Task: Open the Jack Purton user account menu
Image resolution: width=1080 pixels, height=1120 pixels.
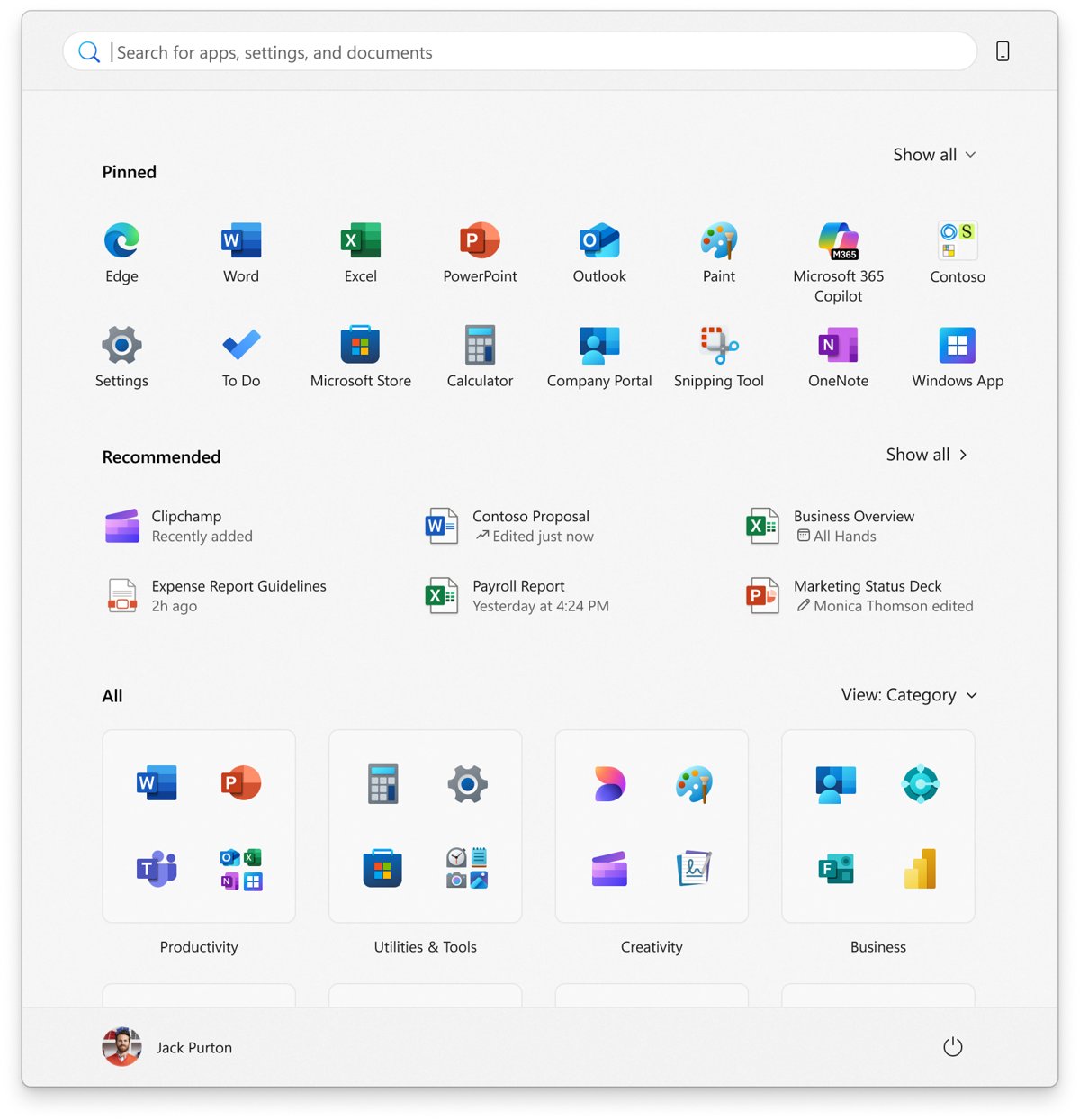Action: (x=167, y=1047)
